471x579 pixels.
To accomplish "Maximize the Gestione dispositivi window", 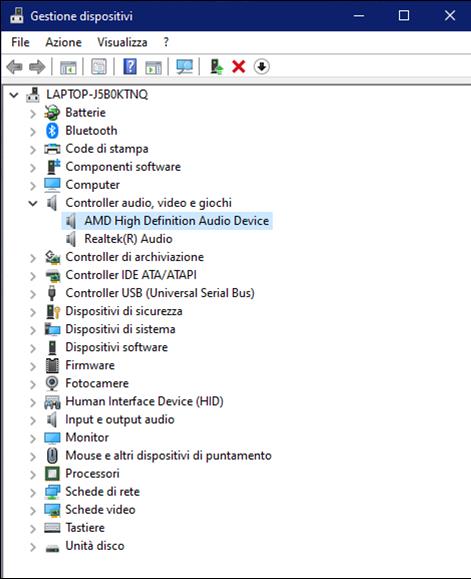I will pyautogui.click(x=404, y=16).
